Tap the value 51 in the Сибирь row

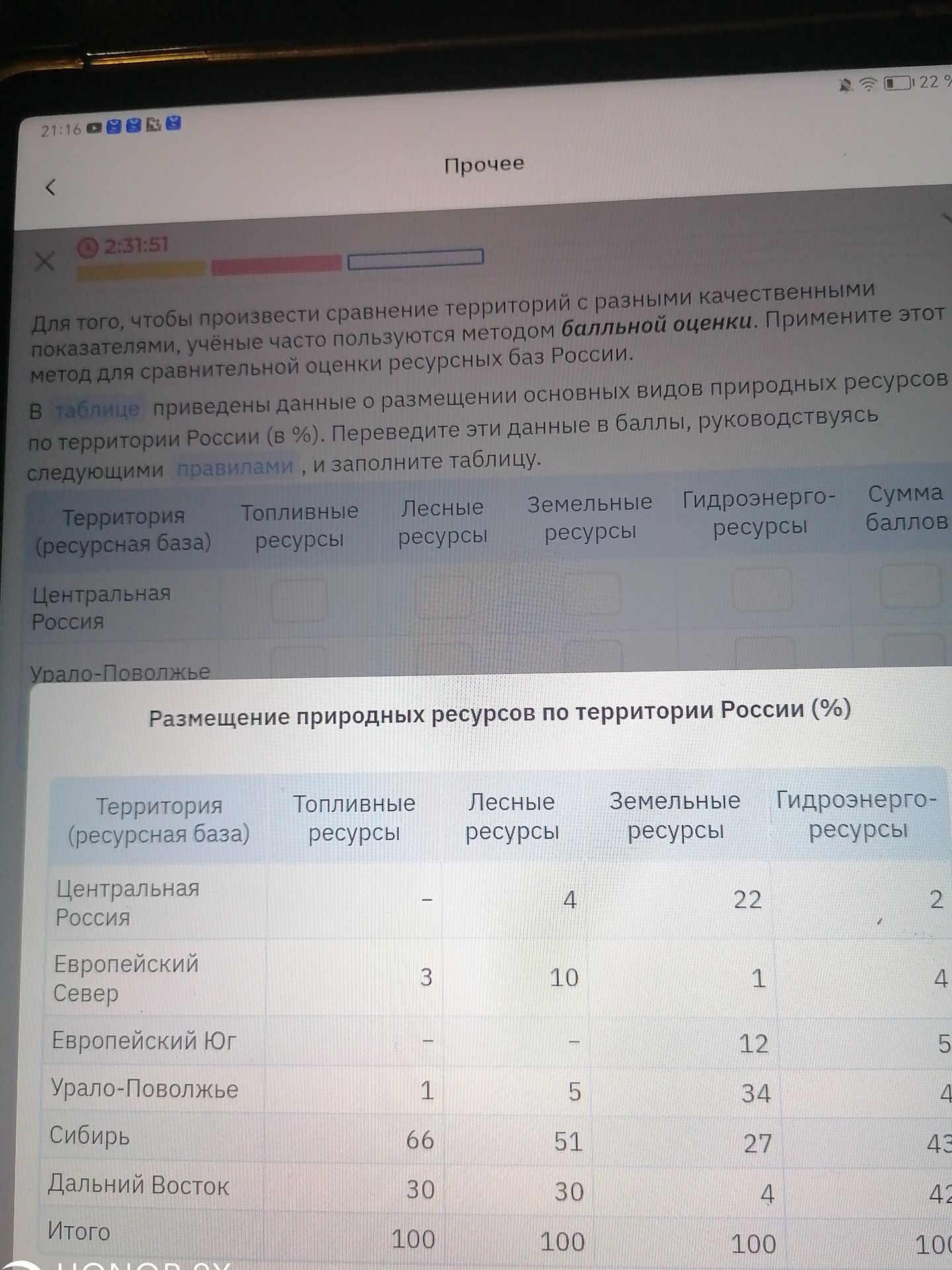tap(568, 1142)
